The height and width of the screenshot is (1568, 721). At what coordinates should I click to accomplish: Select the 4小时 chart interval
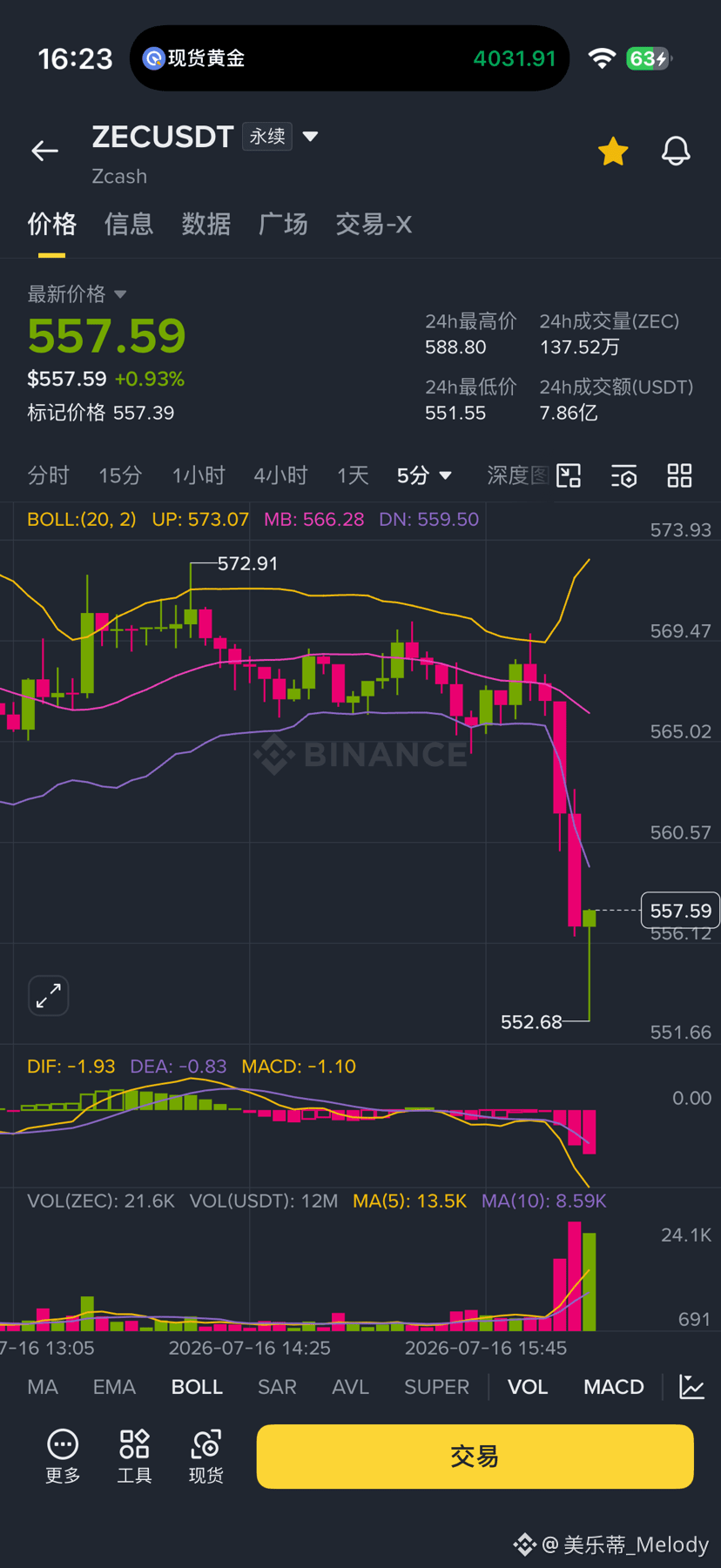point(280,475)
